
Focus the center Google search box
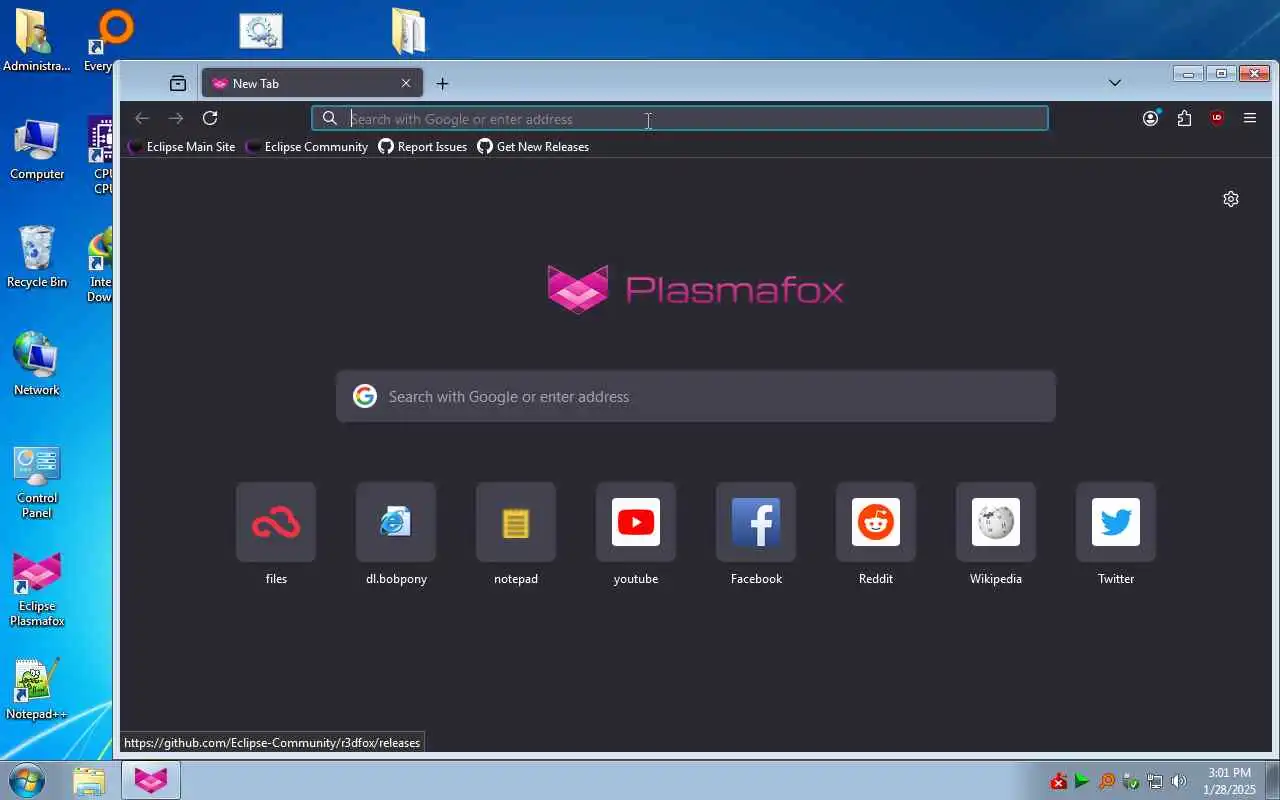coord(696,396)
